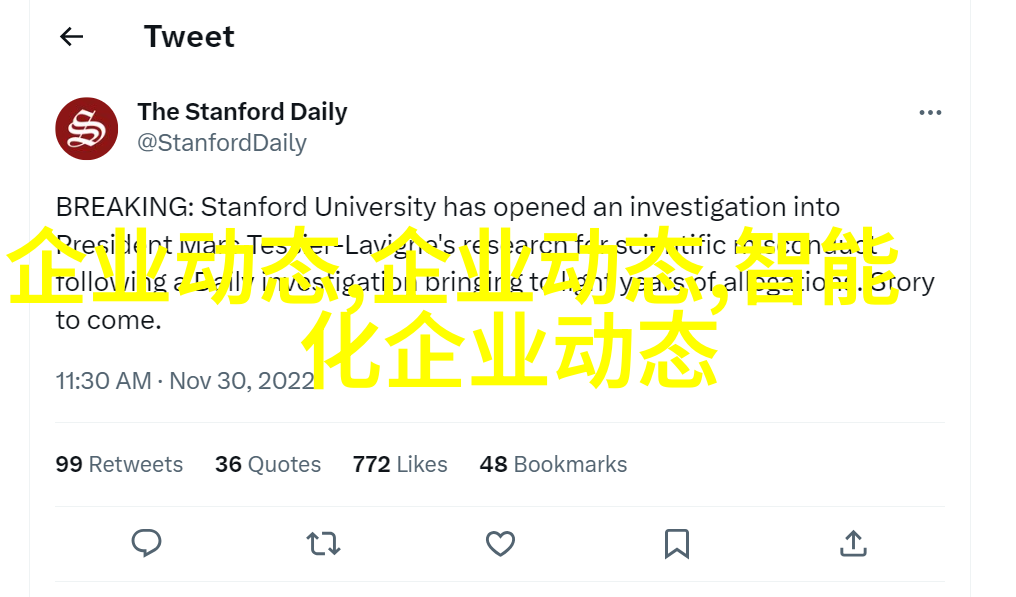Open the 48 Bookmarks count
The image size is (1016, 597).
(x=553, y=464)
